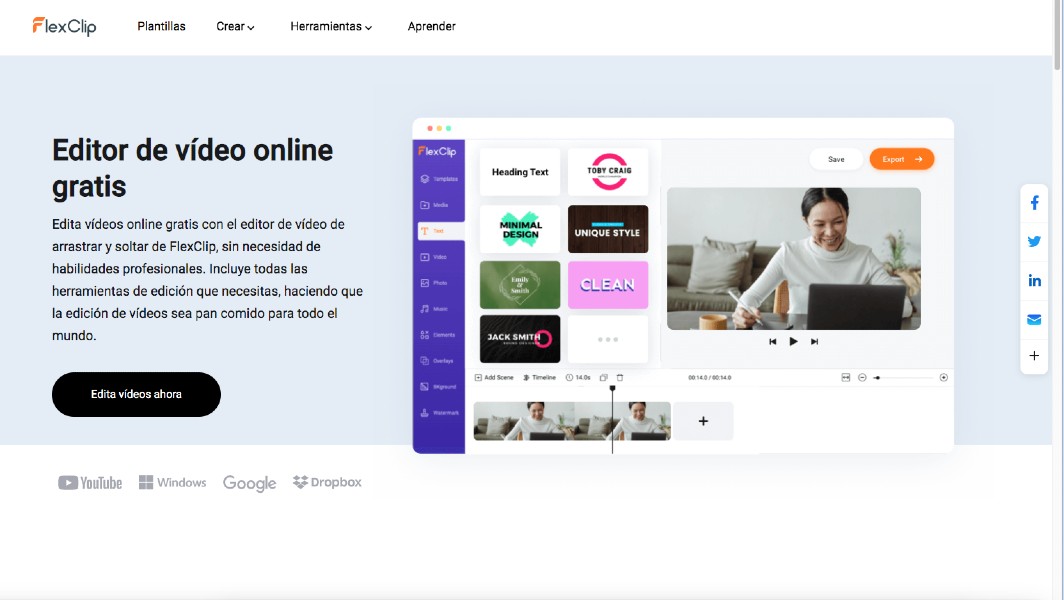The height and width of the screenshot is (600, 1064).
Task: Share the page on Twitter
Action: pyautogui.click(x=1034, y=242)
